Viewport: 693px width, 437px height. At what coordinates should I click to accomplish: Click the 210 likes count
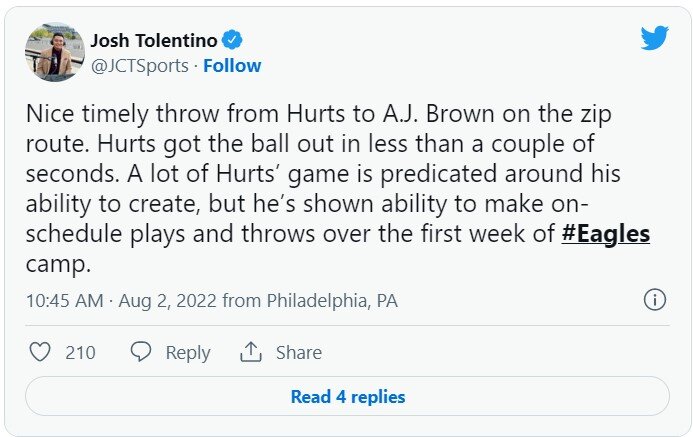80,352
